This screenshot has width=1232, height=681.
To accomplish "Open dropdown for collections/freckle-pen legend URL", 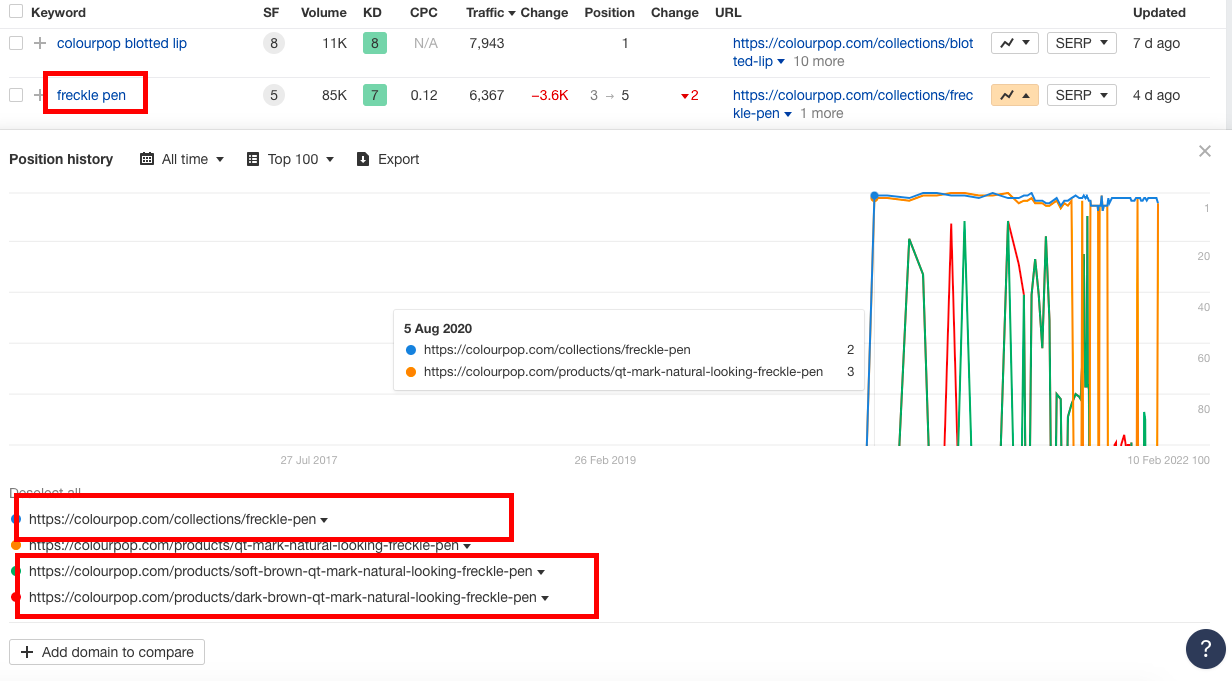I will tap(324, 520).
